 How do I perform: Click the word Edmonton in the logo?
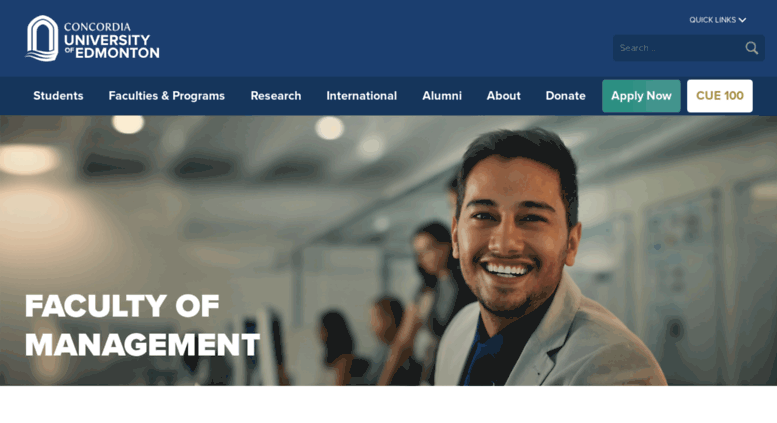[117, 53]
